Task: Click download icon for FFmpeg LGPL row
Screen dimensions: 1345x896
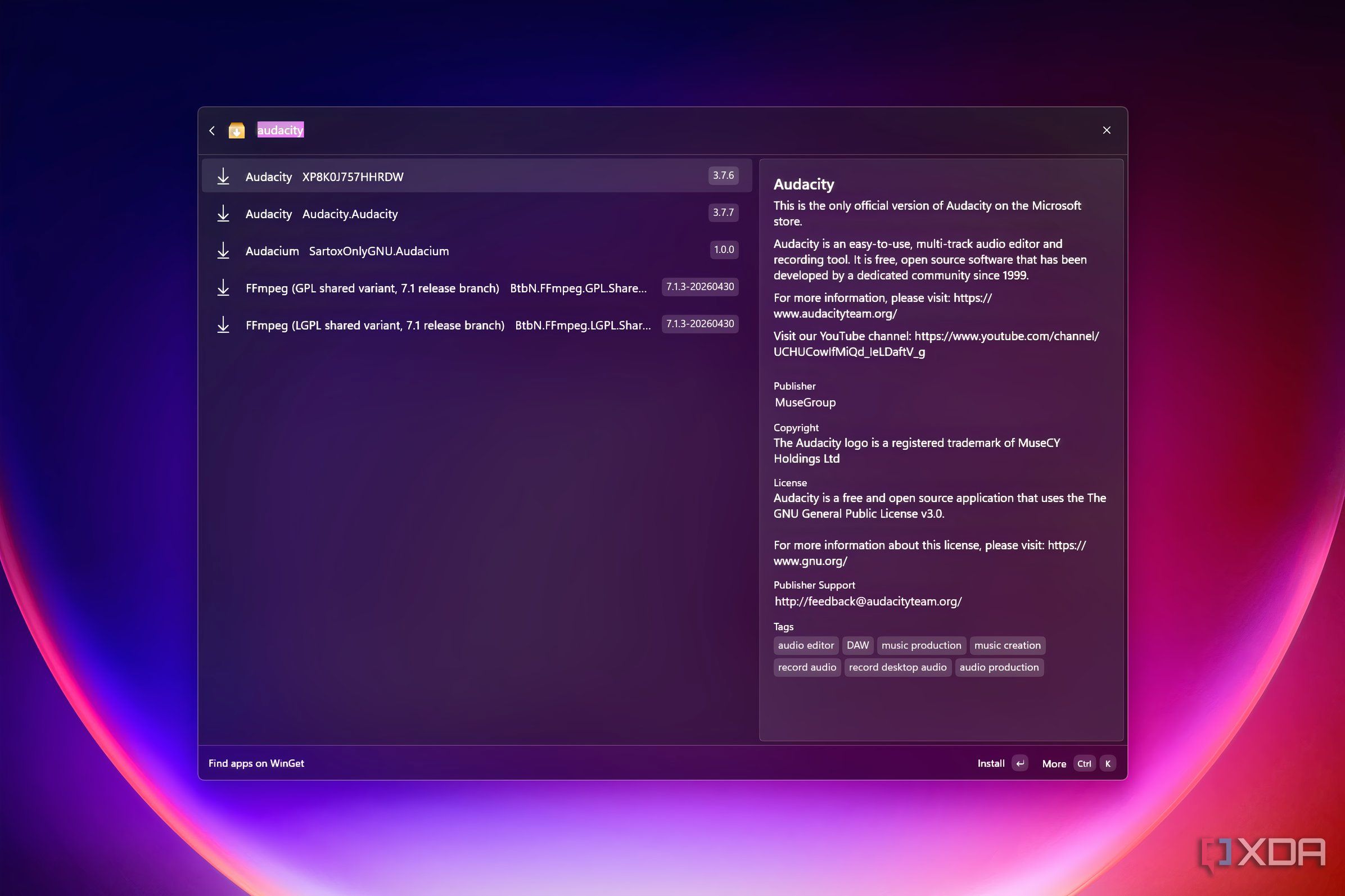Action: point(223,325)
